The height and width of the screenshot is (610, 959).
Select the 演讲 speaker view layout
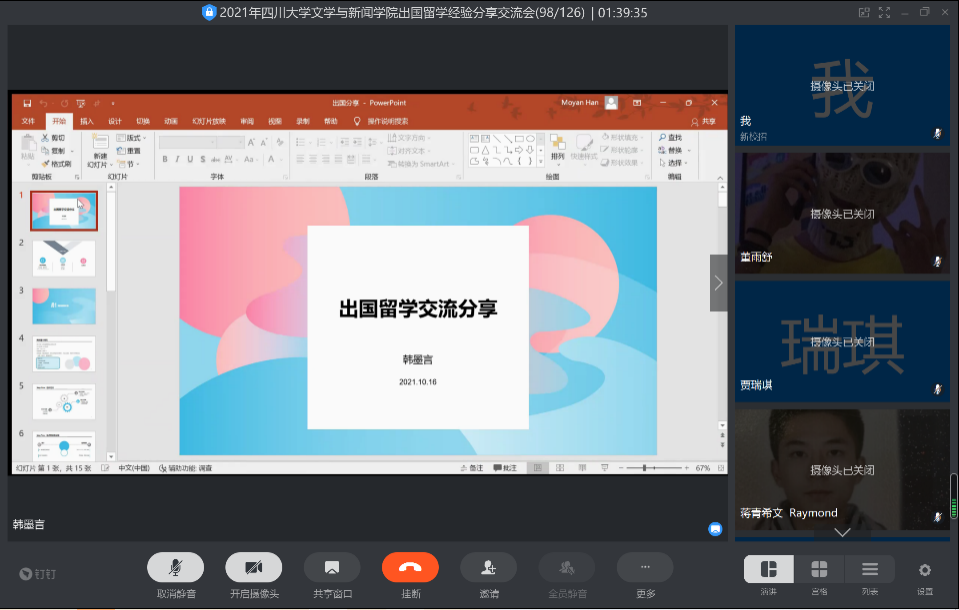tap(769, 569)
